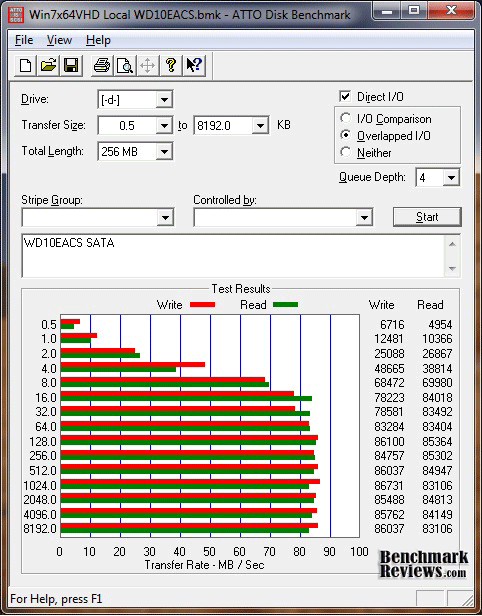Click write value 6716

(x=392, y=325)
